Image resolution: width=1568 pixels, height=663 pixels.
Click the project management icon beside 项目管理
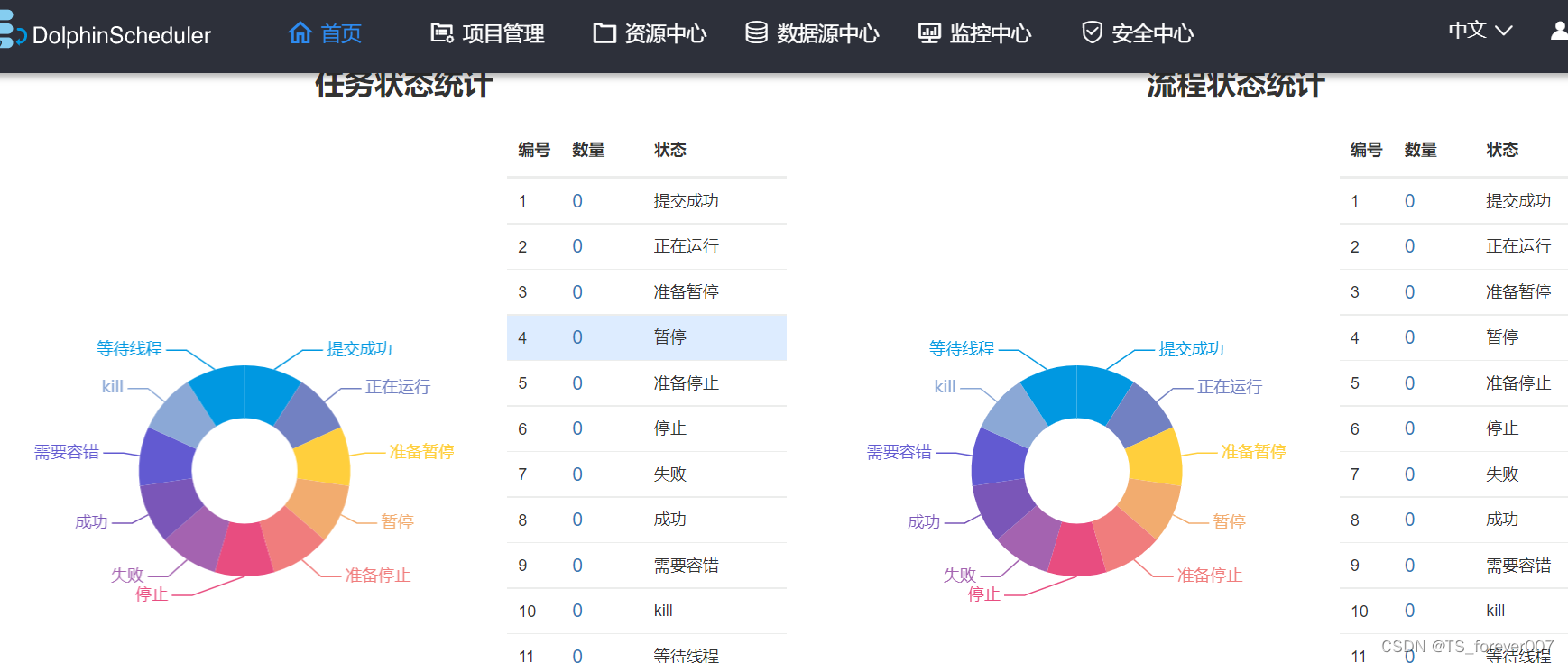pos(442,33)
